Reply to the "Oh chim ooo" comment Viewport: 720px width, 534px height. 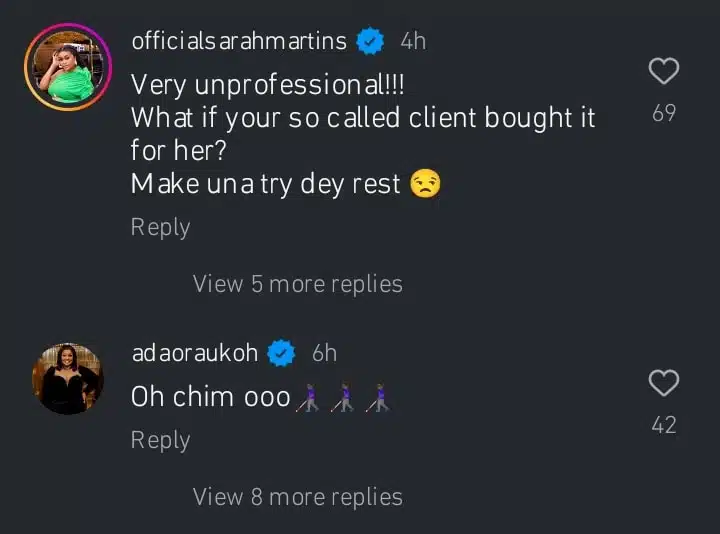click(x=160, y=440)
